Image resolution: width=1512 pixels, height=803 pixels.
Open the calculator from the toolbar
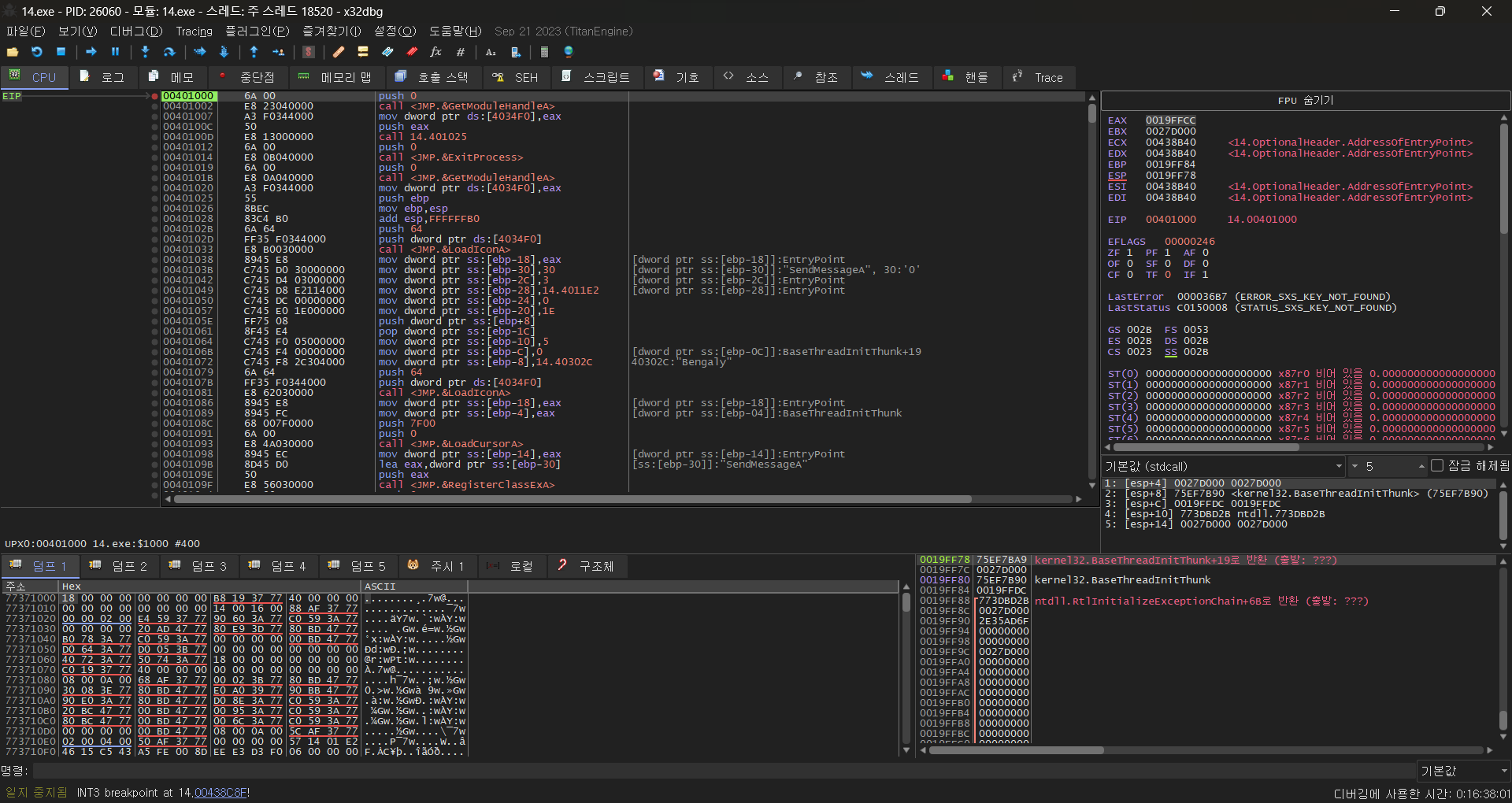click(544, 52)
